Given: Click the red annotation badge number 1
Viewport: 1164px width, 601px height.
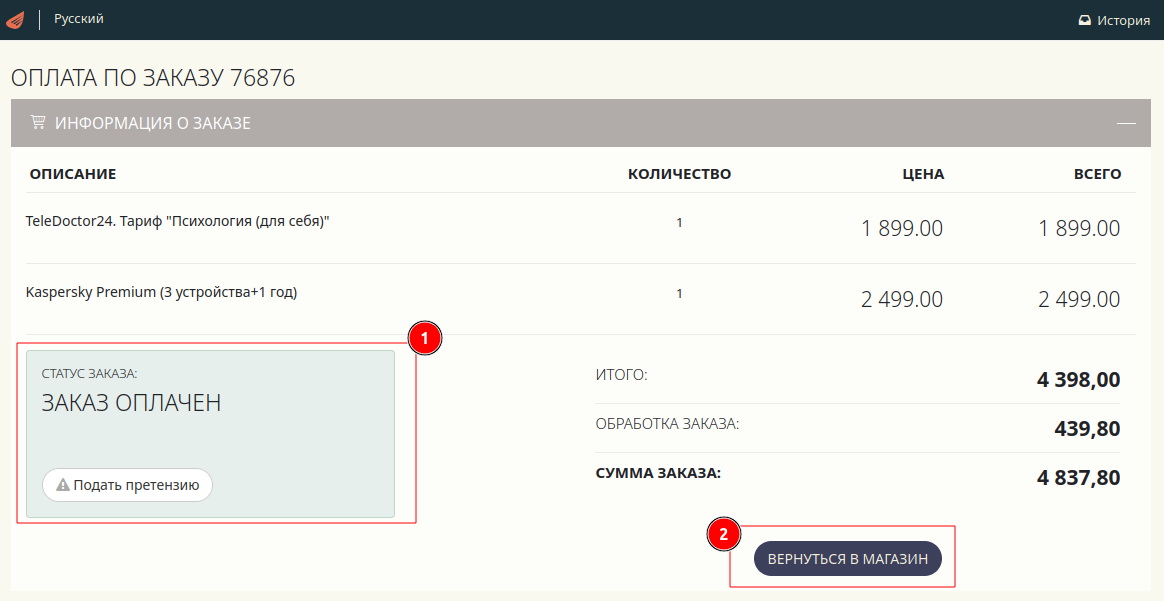Looking at the screenshot, I should 424,339.
